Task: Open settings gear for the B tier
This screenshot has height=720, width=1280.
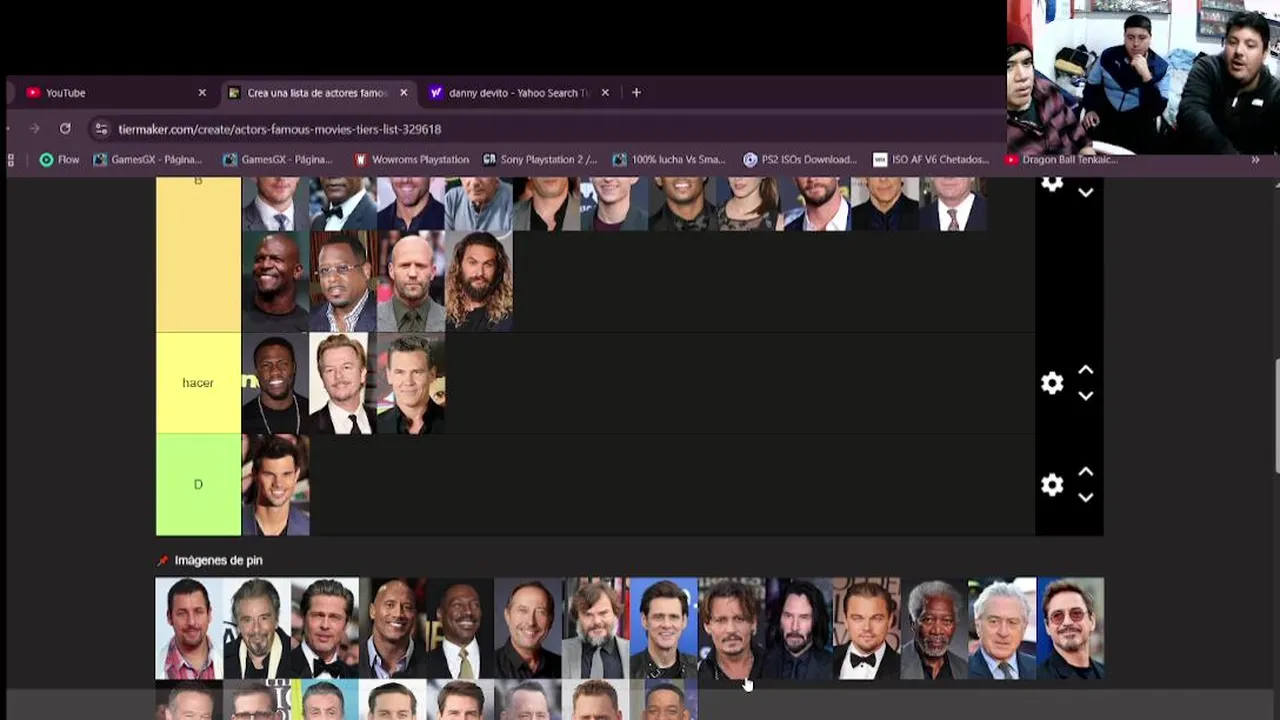Action: tap(1051, 184)
